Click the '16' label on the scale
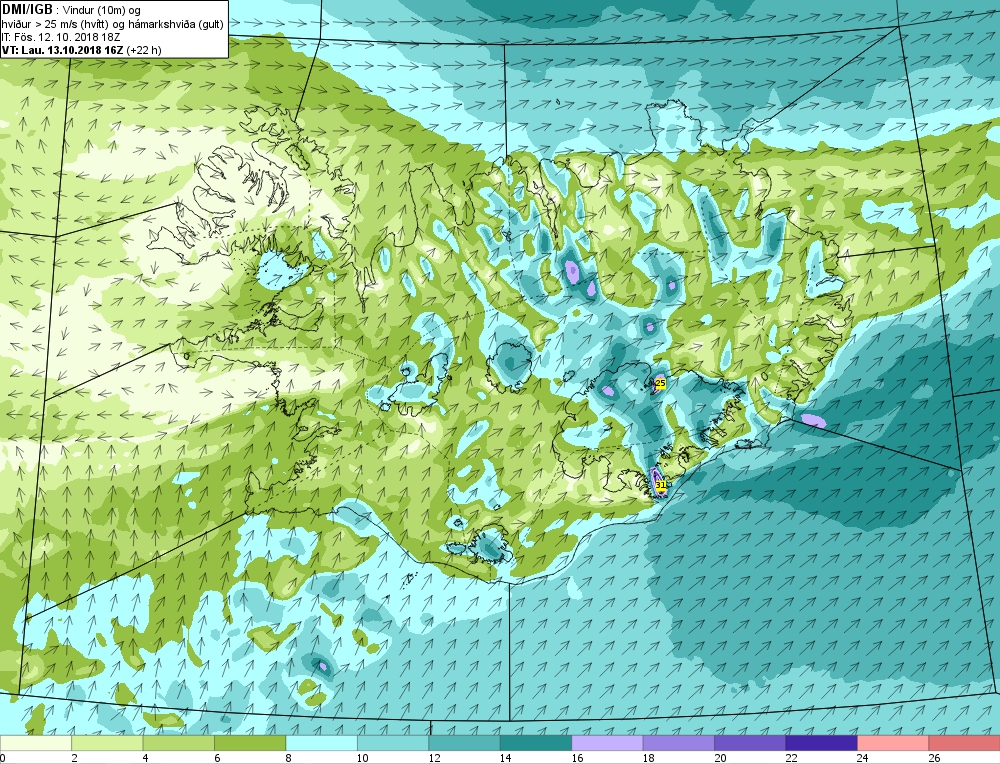Viewport: 1000px width, 764px height. (x=577, y=758)
